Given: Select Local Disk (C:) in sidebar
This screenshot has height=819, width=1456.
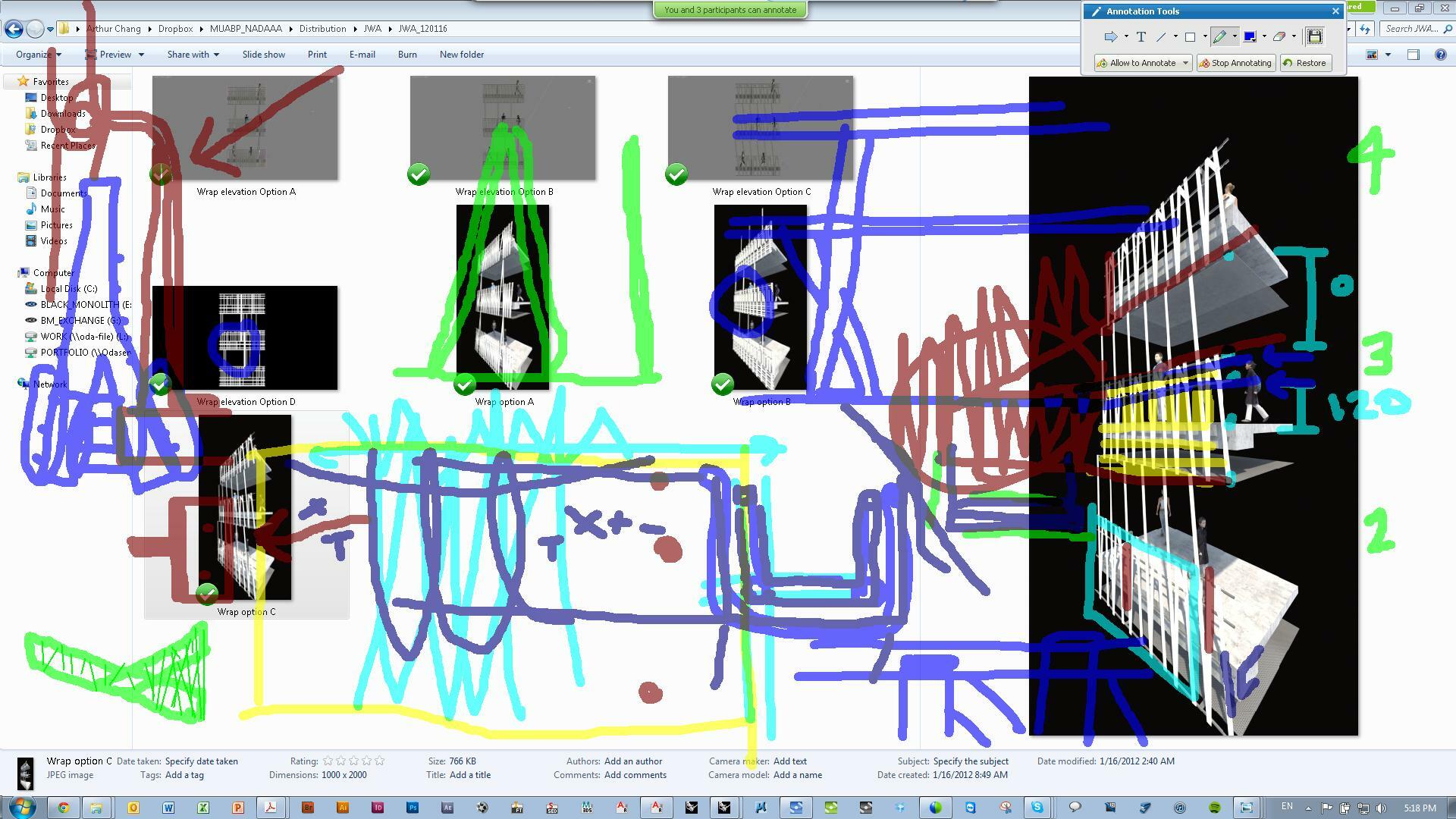Looking at the screenshot, I should point(68,289).
